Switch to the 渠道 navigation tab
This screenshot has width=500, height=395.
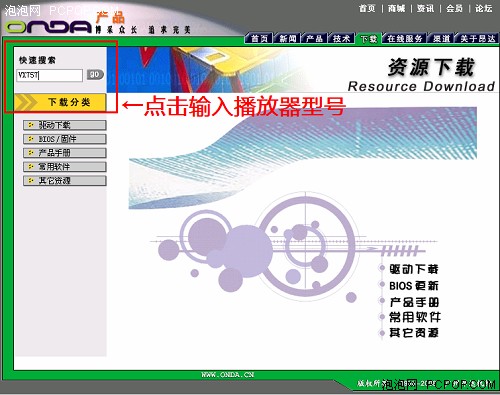pos(441,39)
